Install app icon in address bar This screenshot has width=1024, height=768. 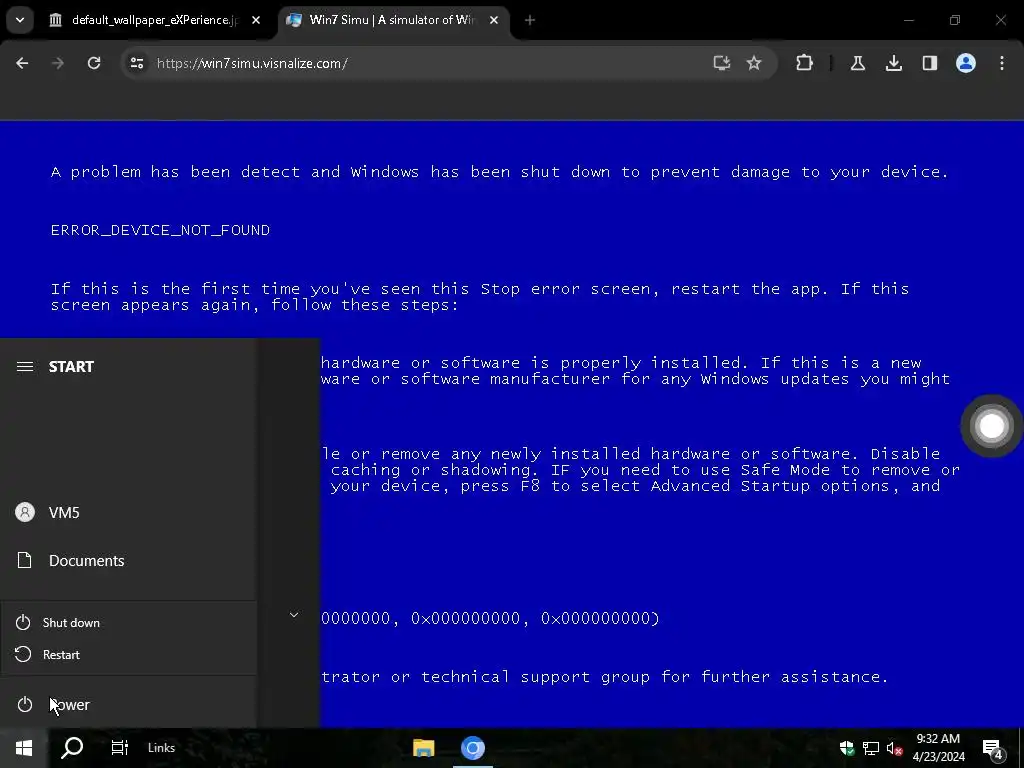coord(722,63)
